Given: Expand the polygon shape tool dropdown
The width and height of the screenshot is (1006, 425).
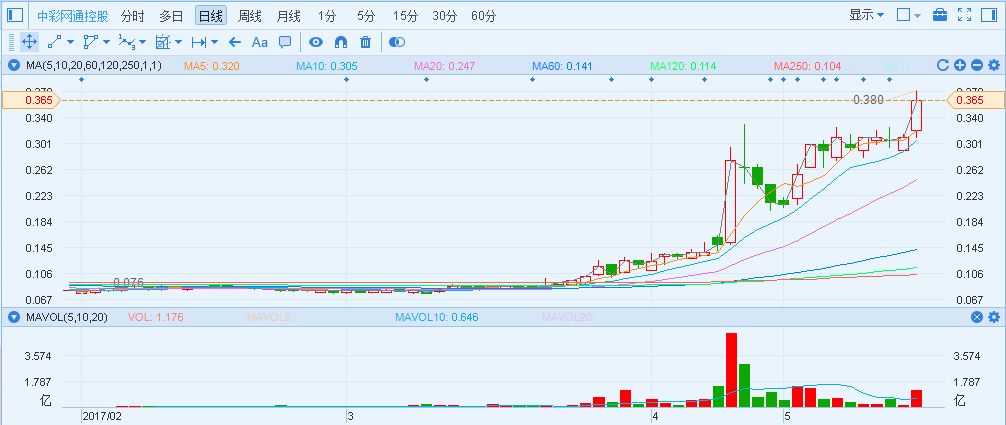Looking at the screenshot, I should tap(106, 42).
